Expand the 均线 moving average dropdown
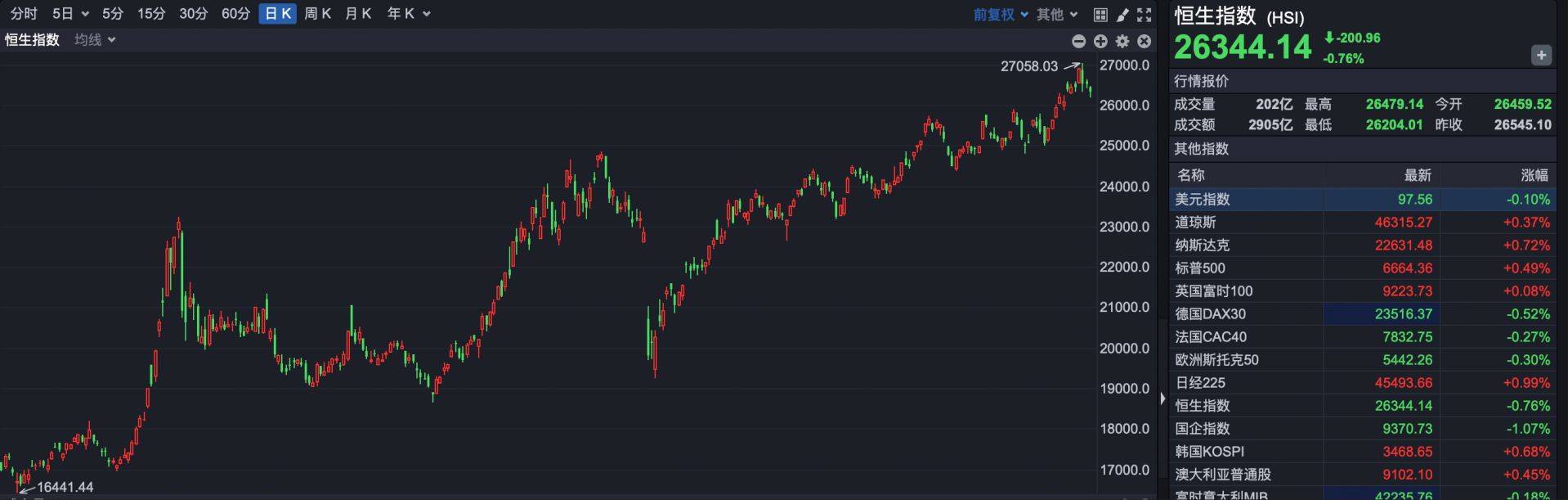Screen dimensions: 1568x500 point(95,39)
